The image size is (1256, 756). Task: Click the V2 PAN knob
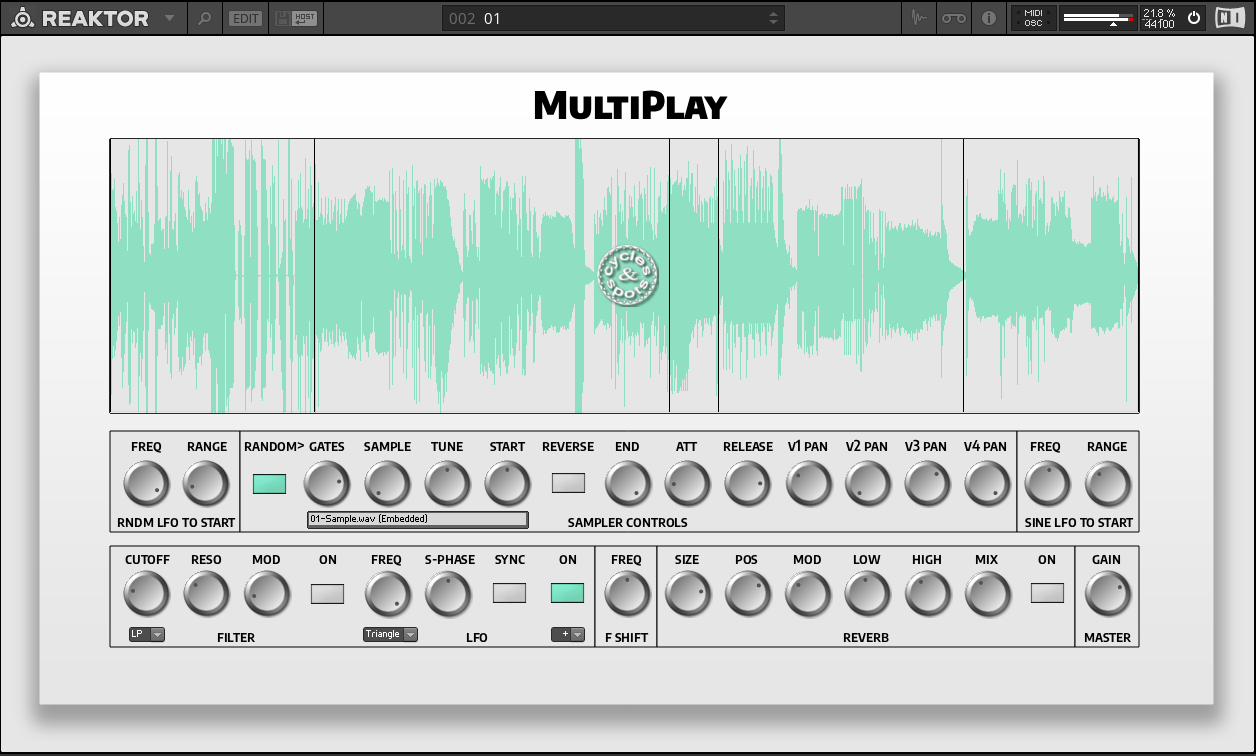pos(867,484)
